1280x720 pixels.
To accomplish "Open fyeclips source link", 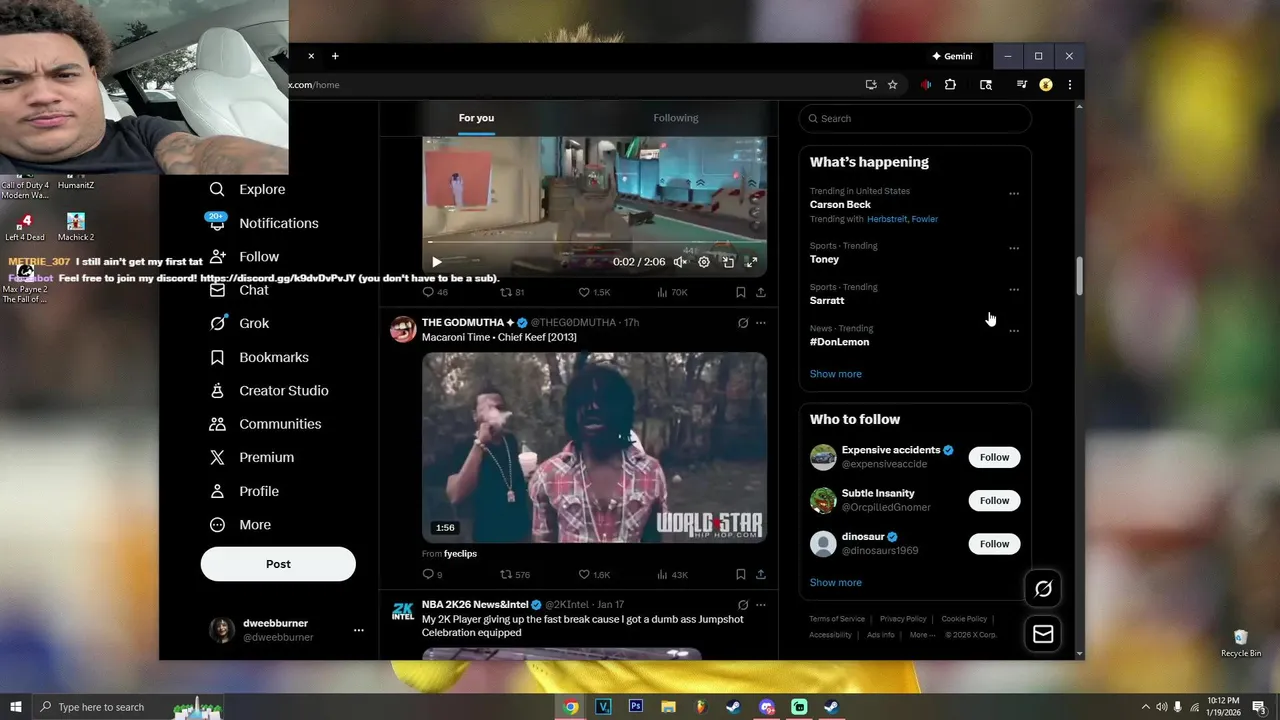I will (x=460, y=554).
